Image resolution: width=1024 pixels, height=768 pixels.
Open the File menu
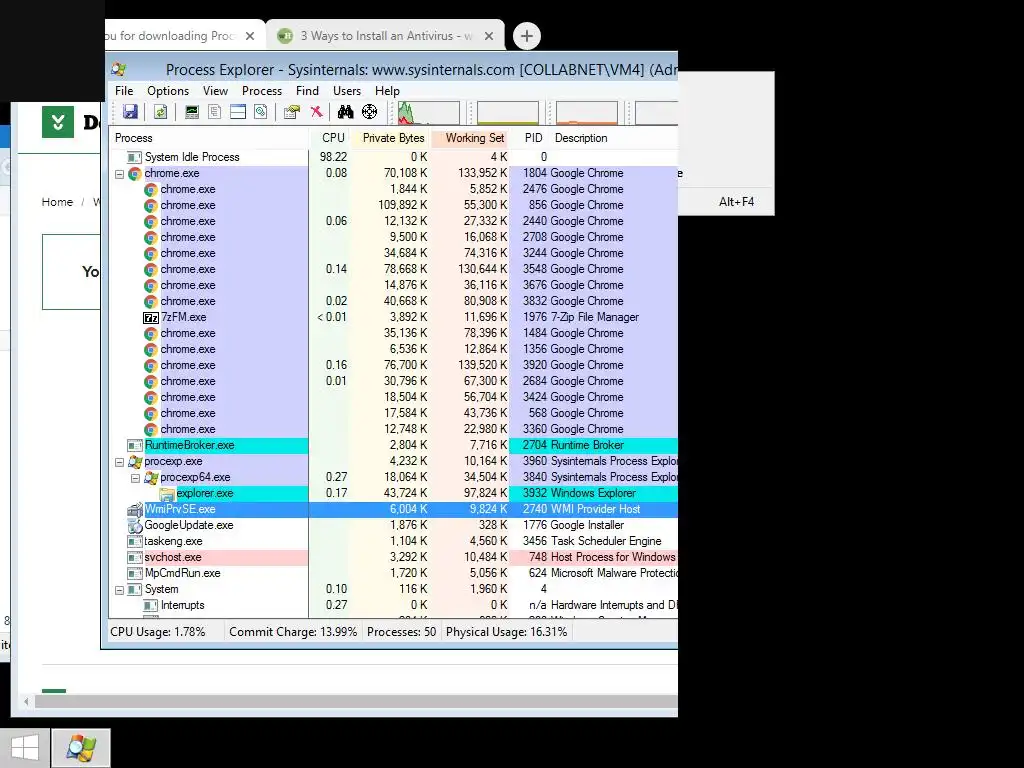click(124, 91)
